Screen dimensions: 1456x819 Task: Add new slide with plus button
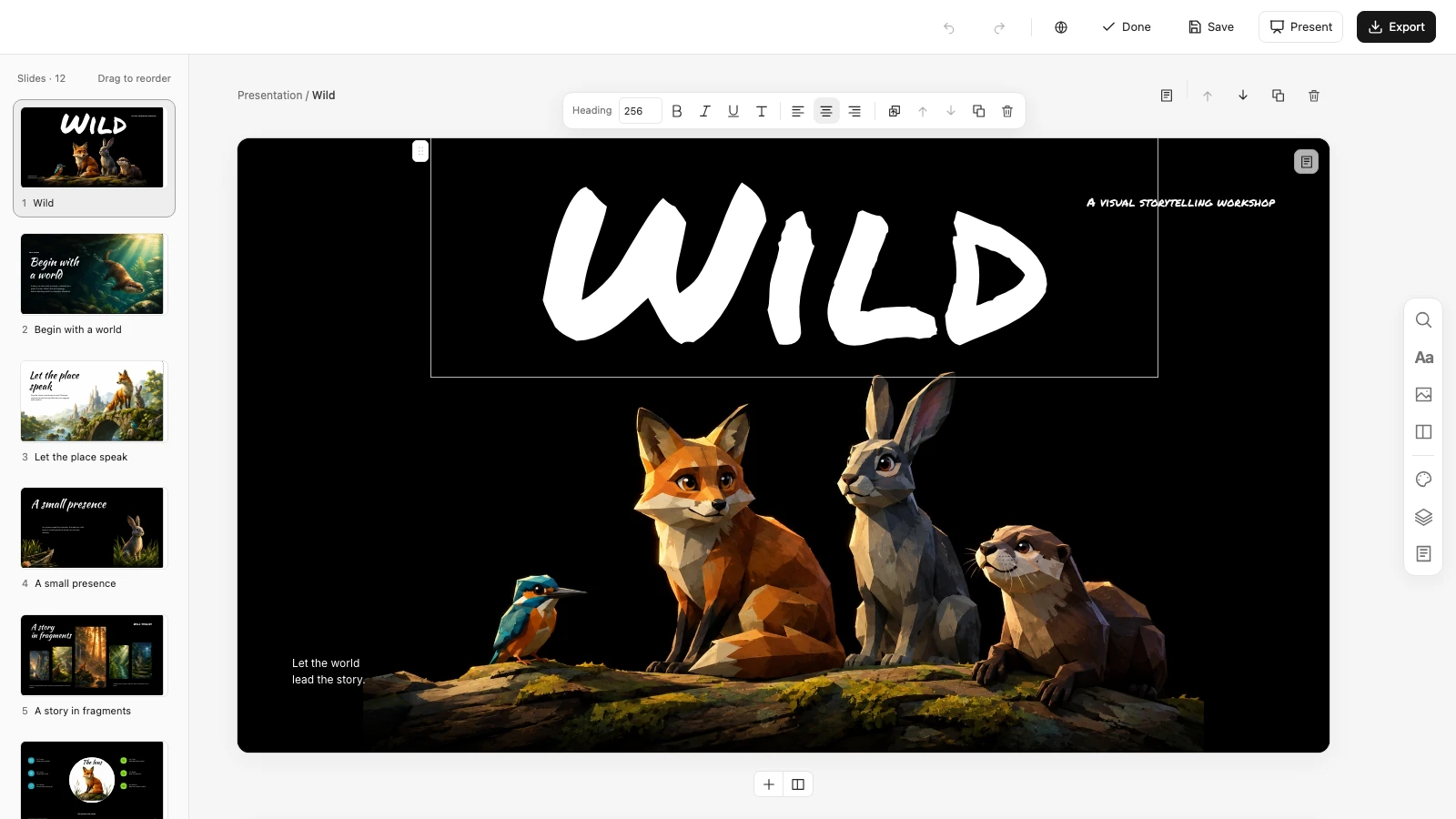coord(769,784)
